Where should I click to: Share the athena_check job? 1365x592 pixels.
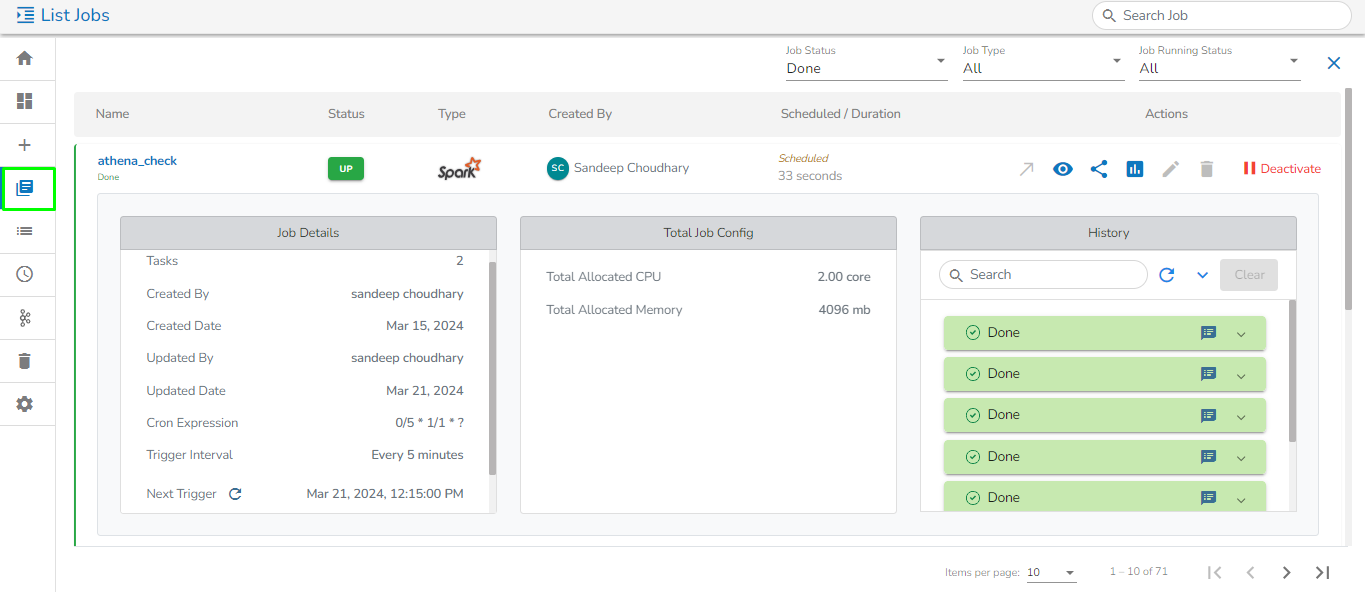pyautogui.click(x=1098, y=169)
